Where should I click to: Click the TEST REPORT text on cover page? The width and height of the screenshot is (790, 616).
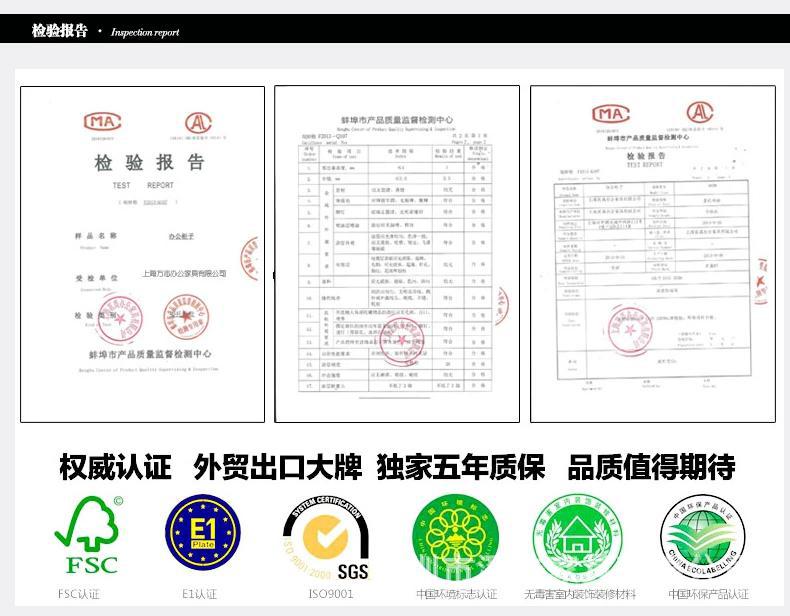pyautogui.click(x=143, y=185)
